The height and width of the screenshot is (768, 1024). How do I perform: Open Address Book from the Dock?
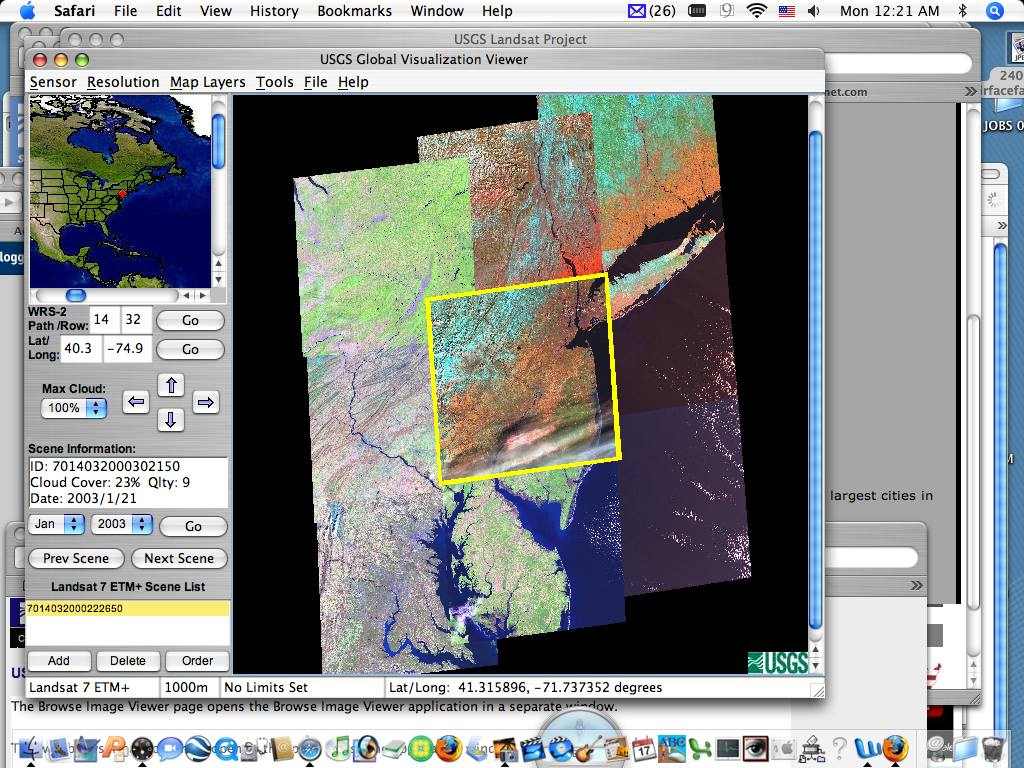282,748
